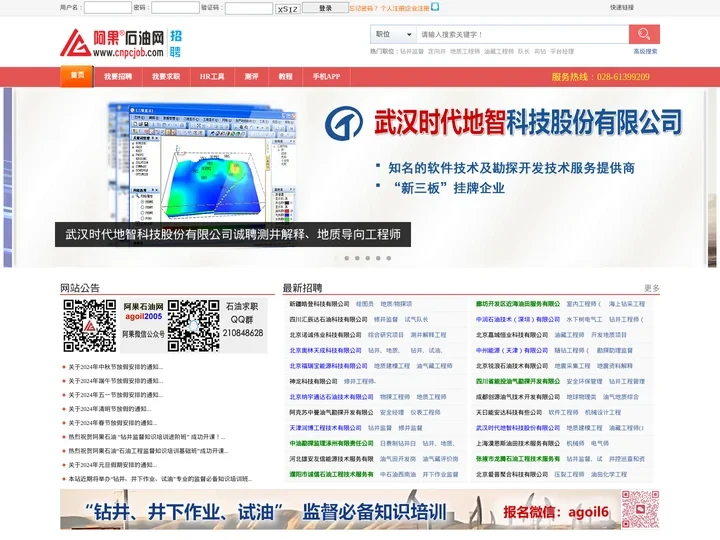Viewport: 720px width, 540px height.
Task: Click hot keyword 油藏工程师 under search
Action: pos(499,51)
